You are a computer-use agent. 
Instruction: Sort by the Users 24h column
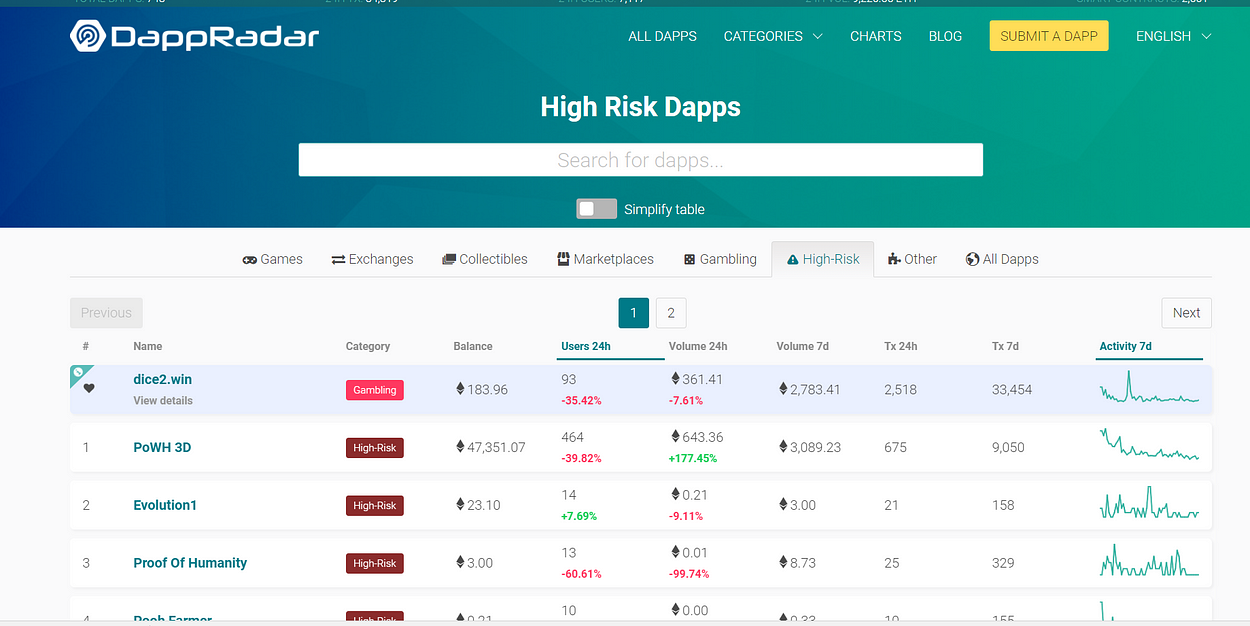coord(586,346)
